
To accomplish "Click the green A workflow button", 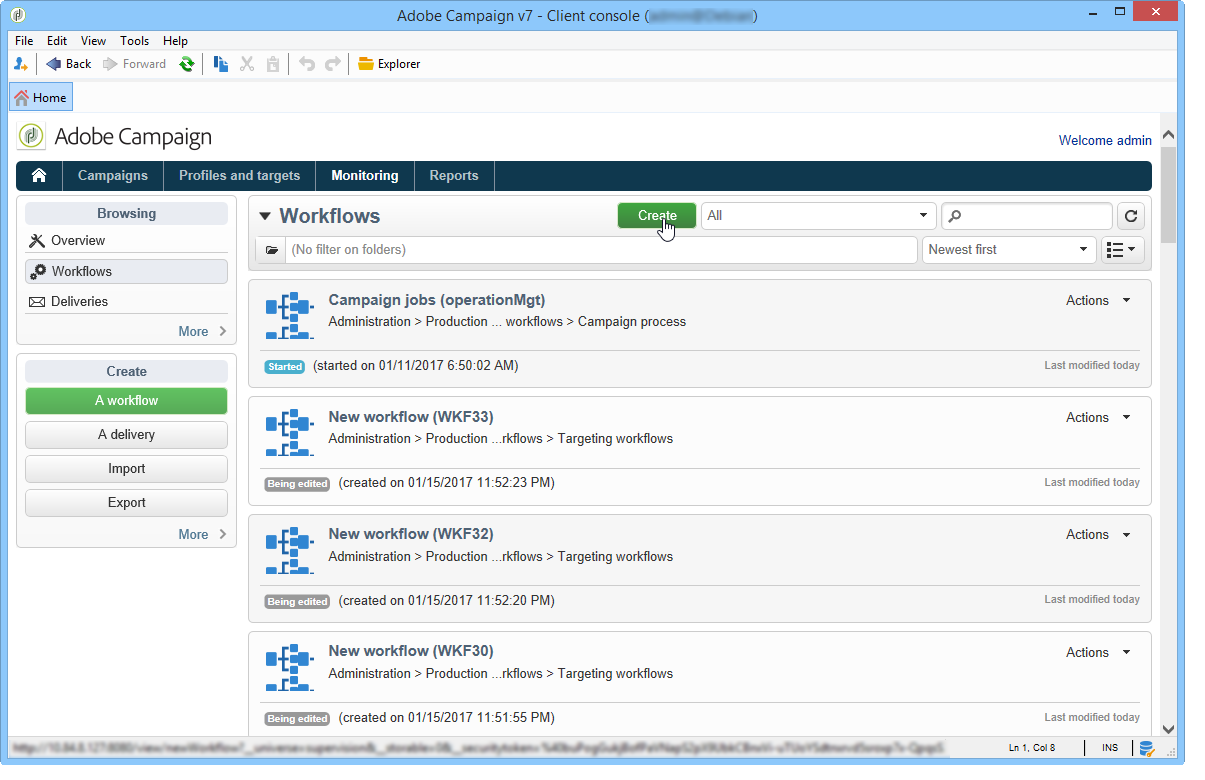I will (126, 401).
